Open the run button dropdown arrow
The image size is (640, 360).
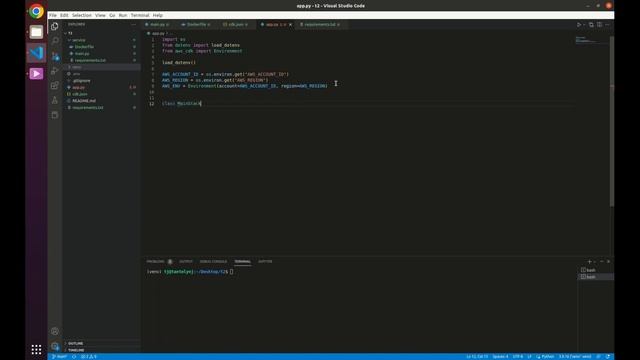584,24
